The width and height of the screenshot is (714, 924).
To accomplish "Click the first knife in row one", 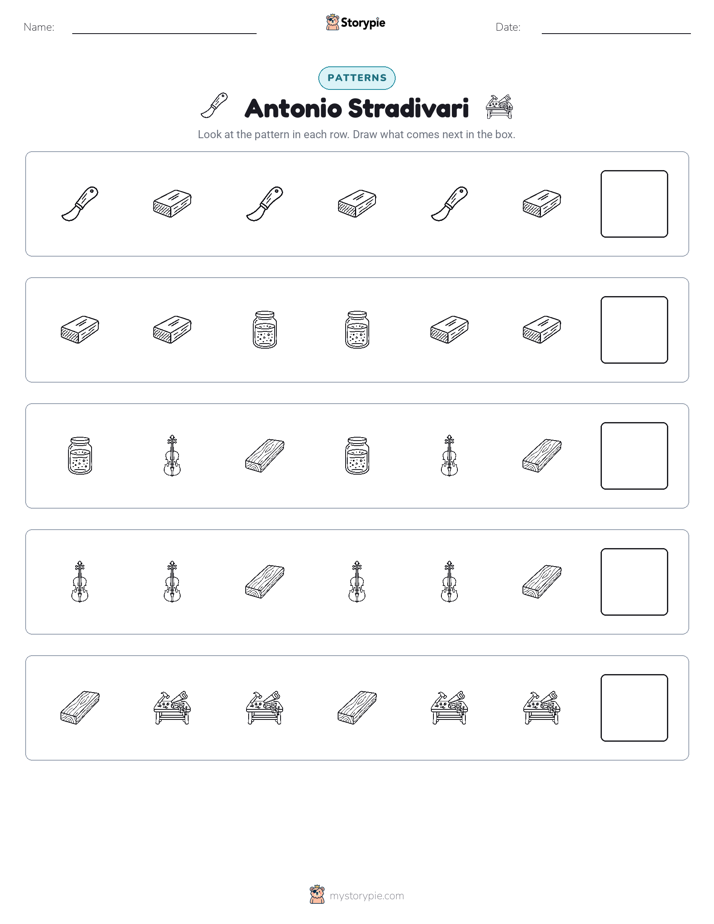I will 80,204.
